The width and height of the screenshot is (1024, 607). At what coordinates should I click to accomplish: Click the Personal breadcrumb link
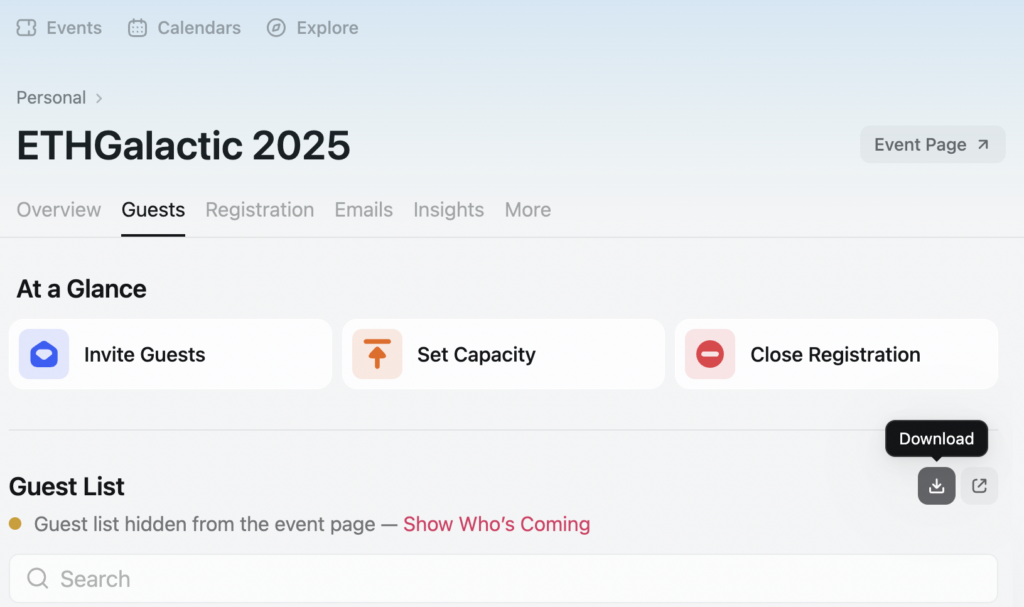coord(51,98)
